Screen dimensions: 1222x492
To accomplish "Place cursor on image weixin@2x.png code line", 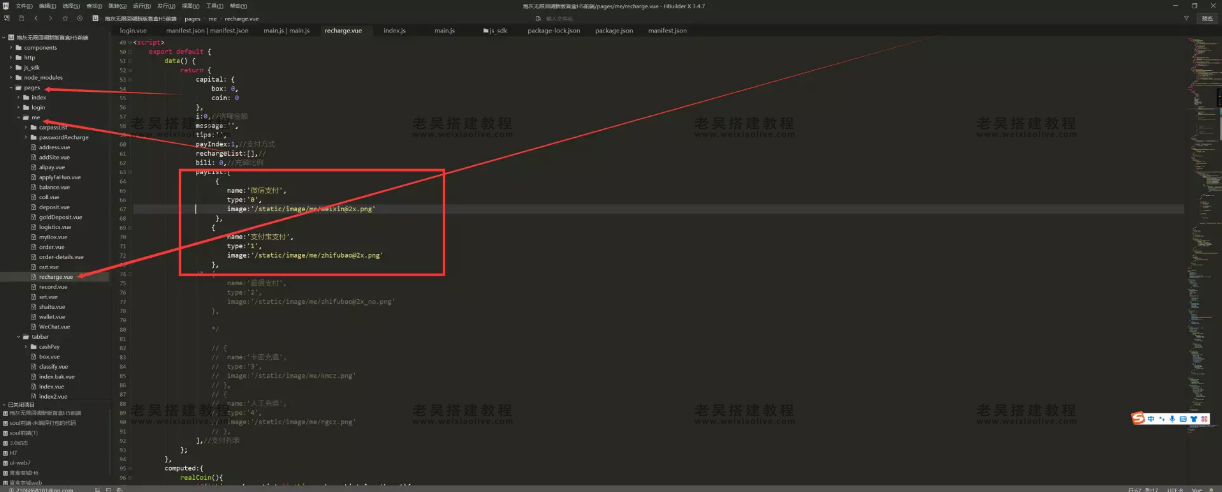I will point(300,209).
